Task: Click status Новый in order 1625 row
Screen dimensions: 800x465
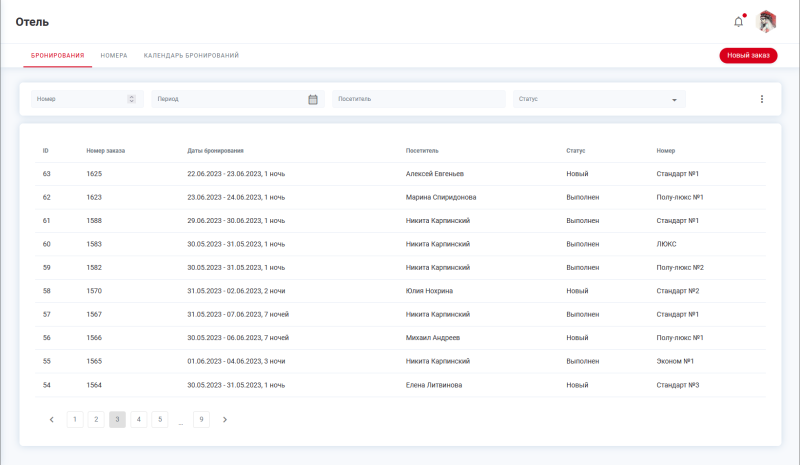Action: coord(577,174)
